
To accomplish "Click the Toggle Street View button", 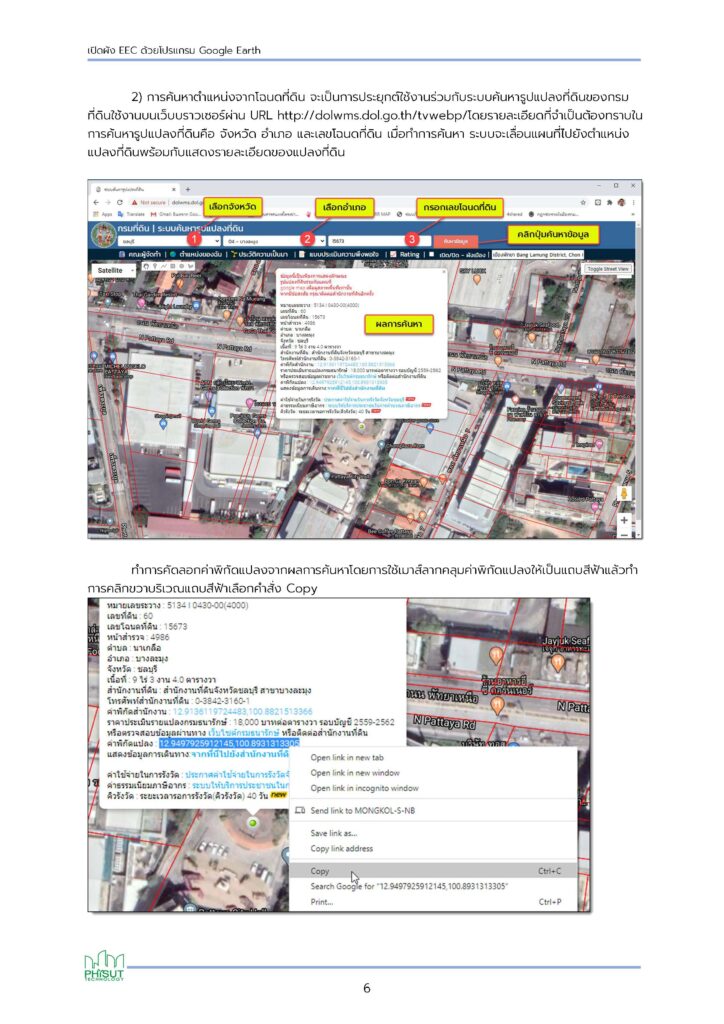I will click(608, 269).
